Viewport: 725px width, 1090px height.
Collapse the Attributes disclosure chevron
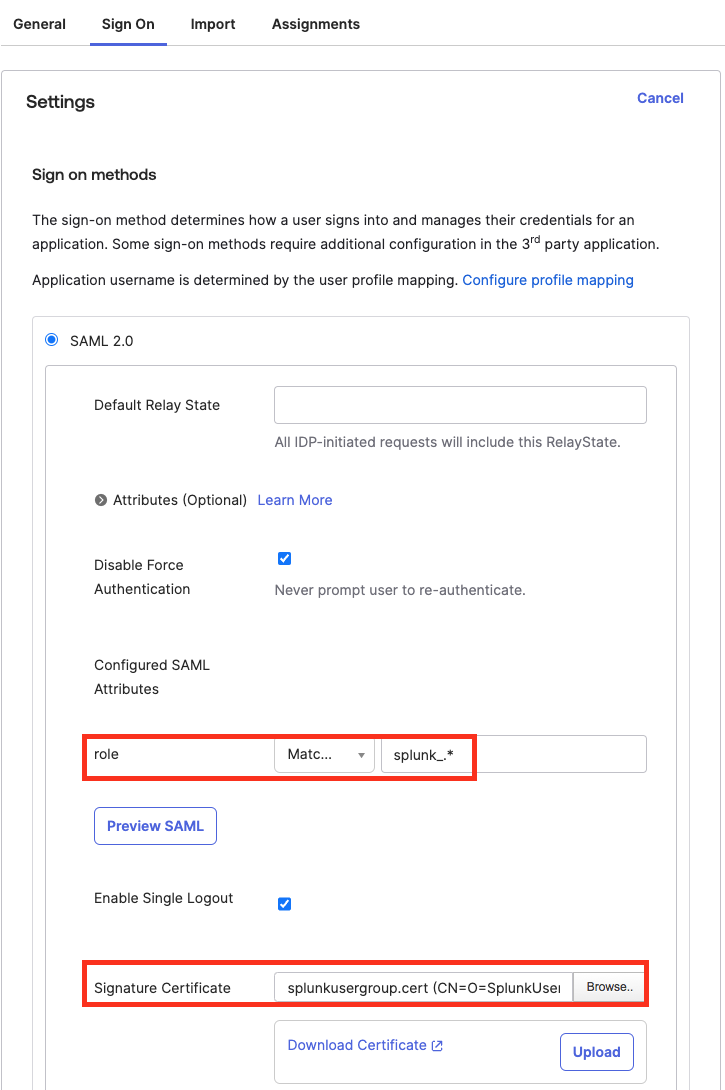tap(102, 499)
